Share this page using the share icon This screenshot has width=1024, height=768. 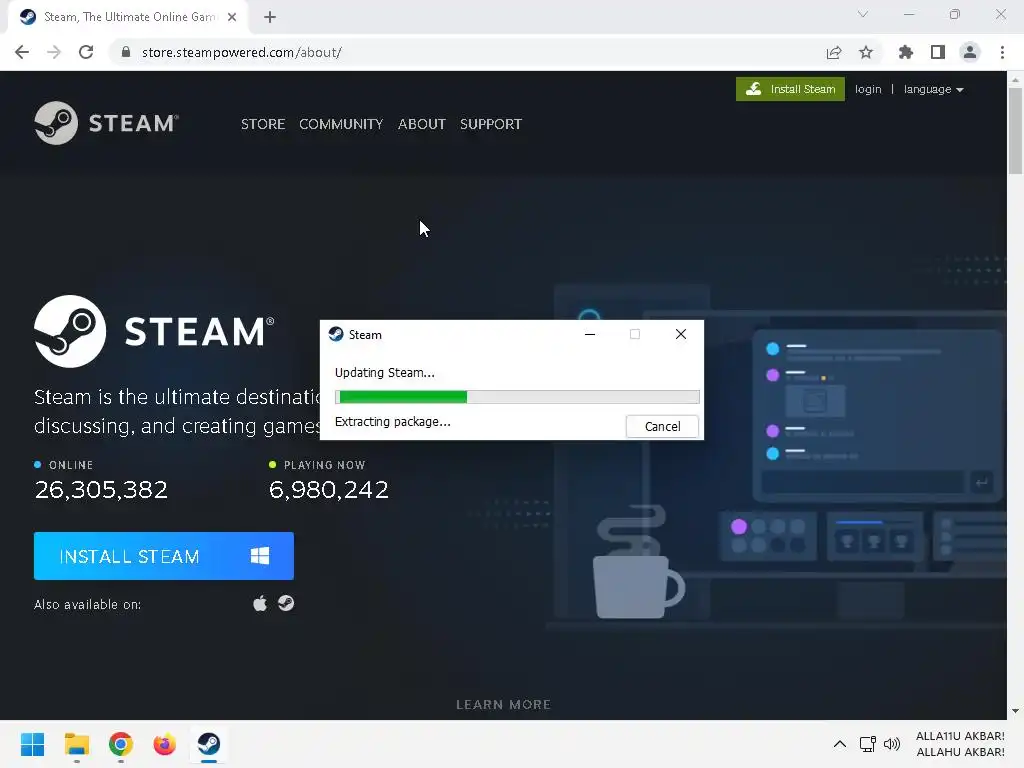click(x=834, y=52)
